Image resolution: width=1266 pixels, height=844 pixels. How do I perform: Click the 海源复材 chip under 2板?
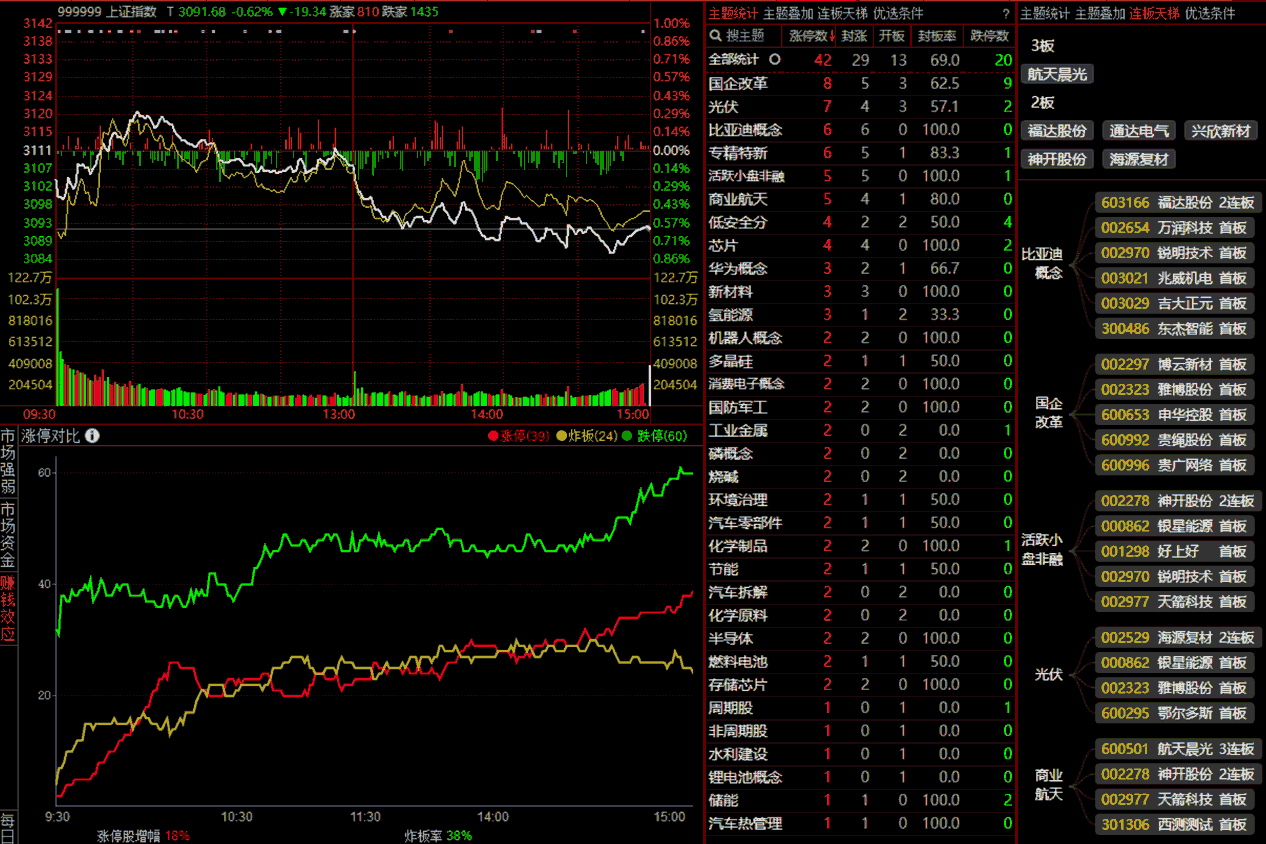(x=1138, y=159)
